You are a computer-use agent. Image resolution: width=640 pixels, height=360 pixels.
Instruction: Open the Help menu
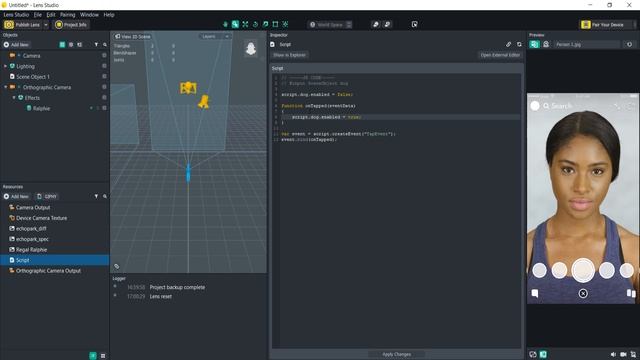pos(109,15)
